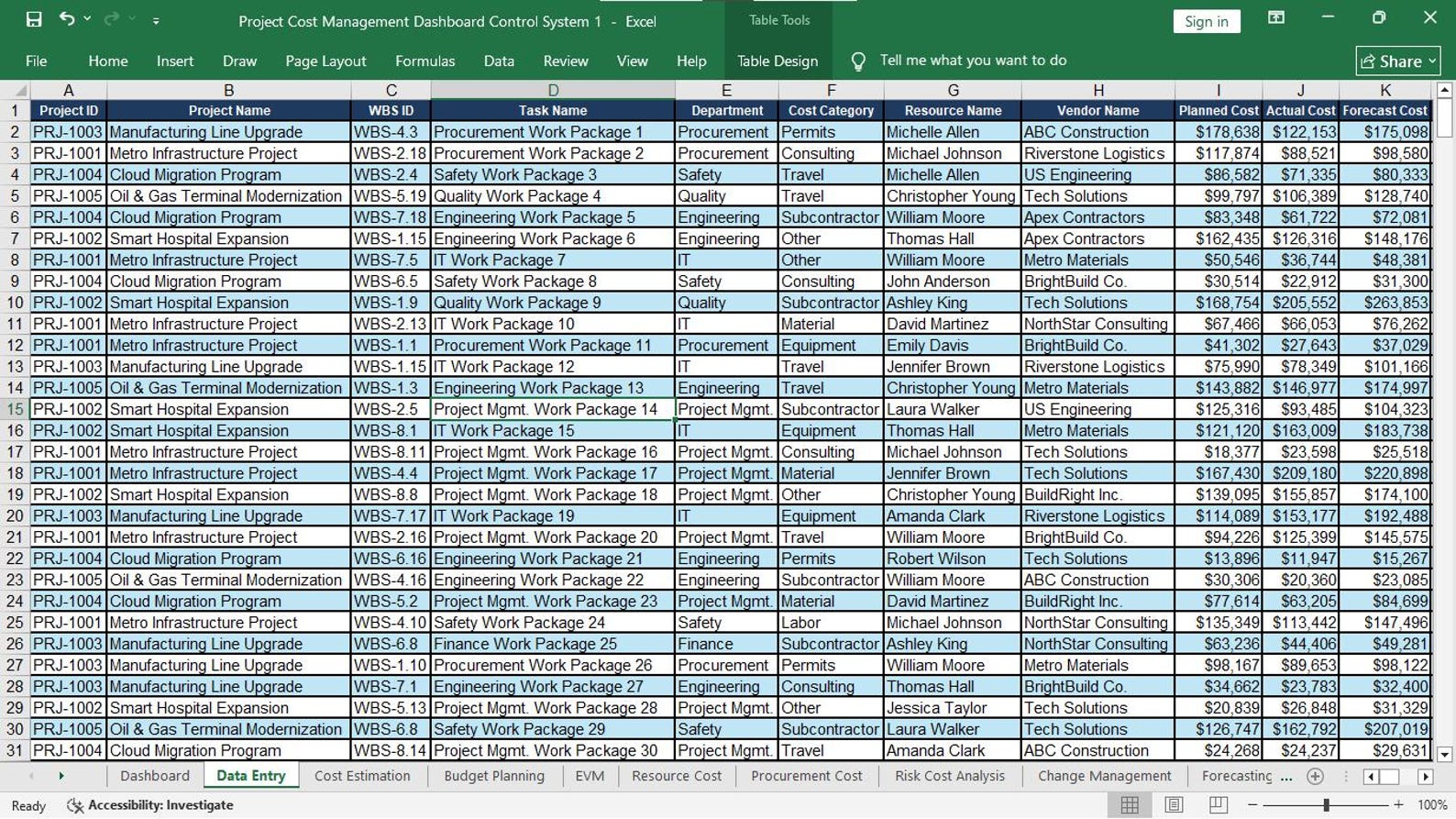
Task: Switch to the Table Design tab
Action: coord(778,61)
